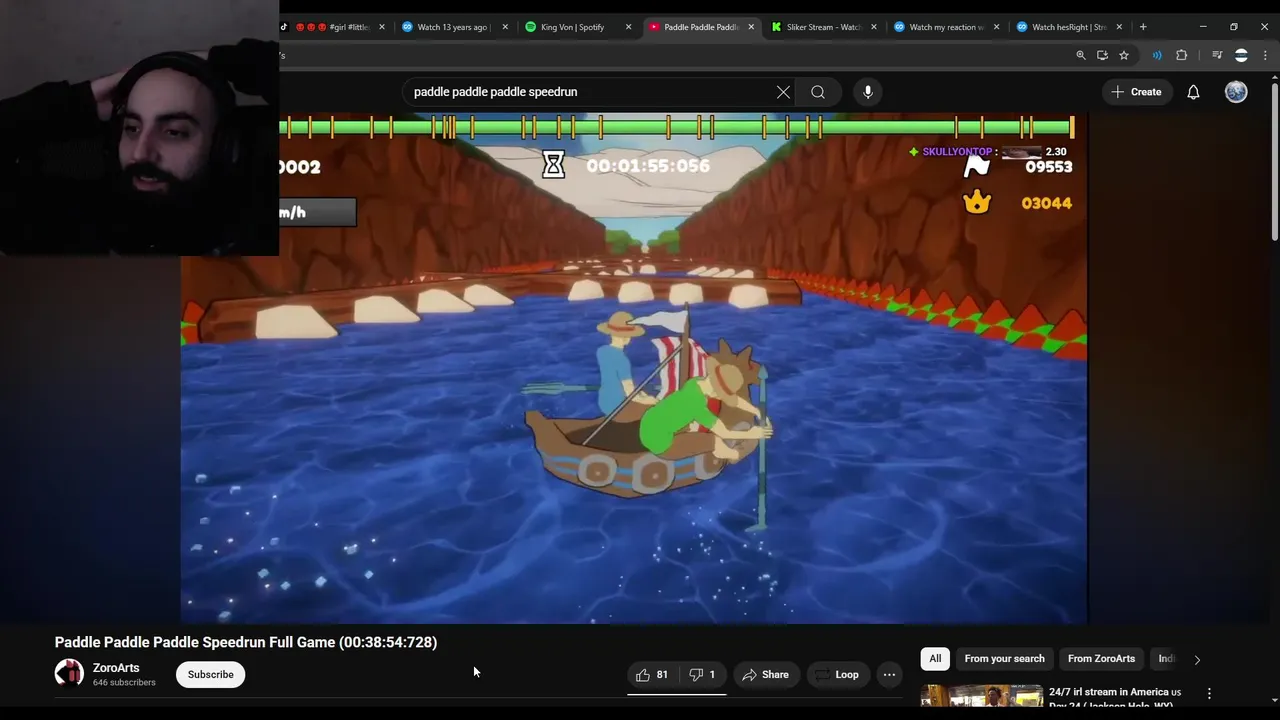Click the 646 subscribers text
Screen dimensions: 1280x720
tap(124, 683)
